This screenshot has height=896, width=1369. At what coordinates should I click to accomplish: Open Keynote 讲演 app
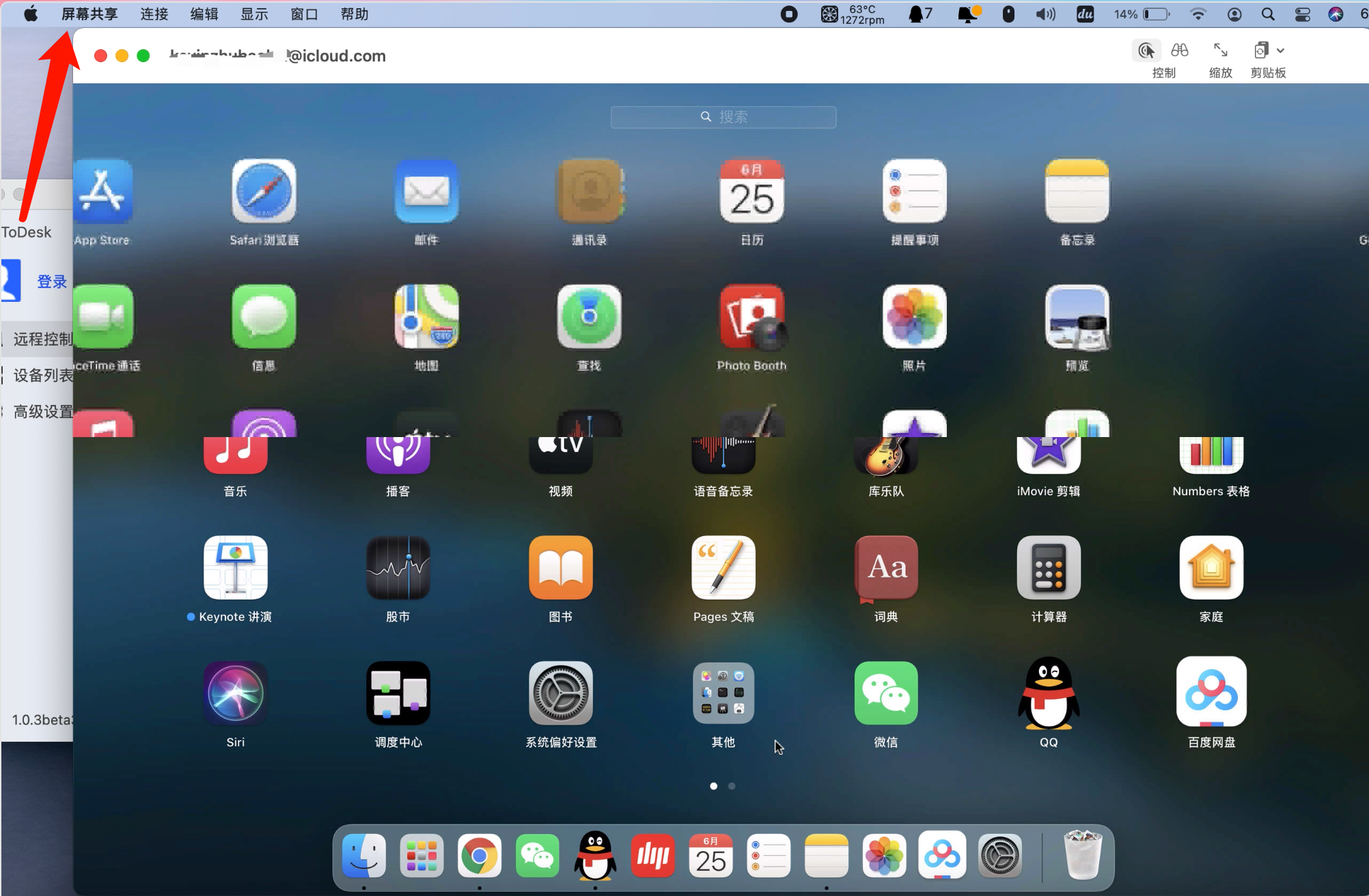[236, 568]
